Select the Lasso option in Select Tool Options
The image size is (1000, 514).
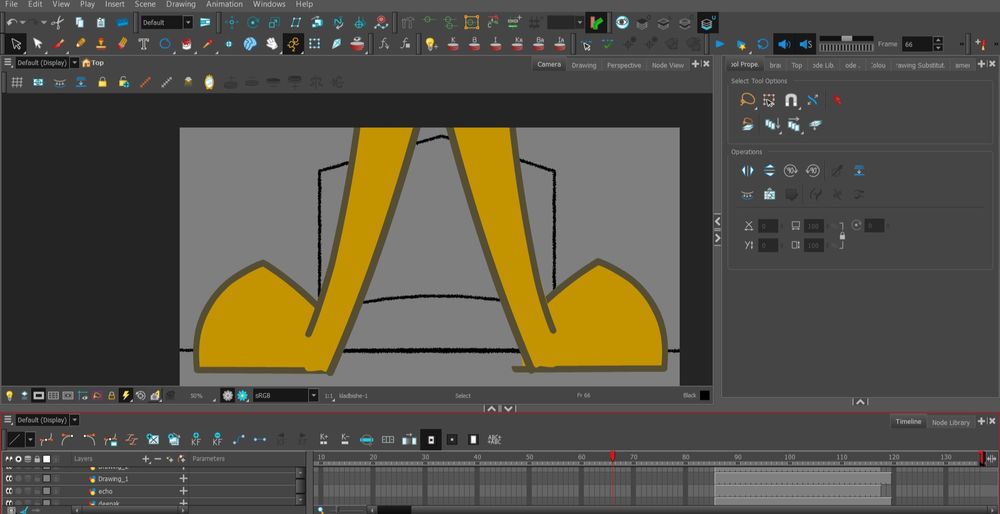747,100
